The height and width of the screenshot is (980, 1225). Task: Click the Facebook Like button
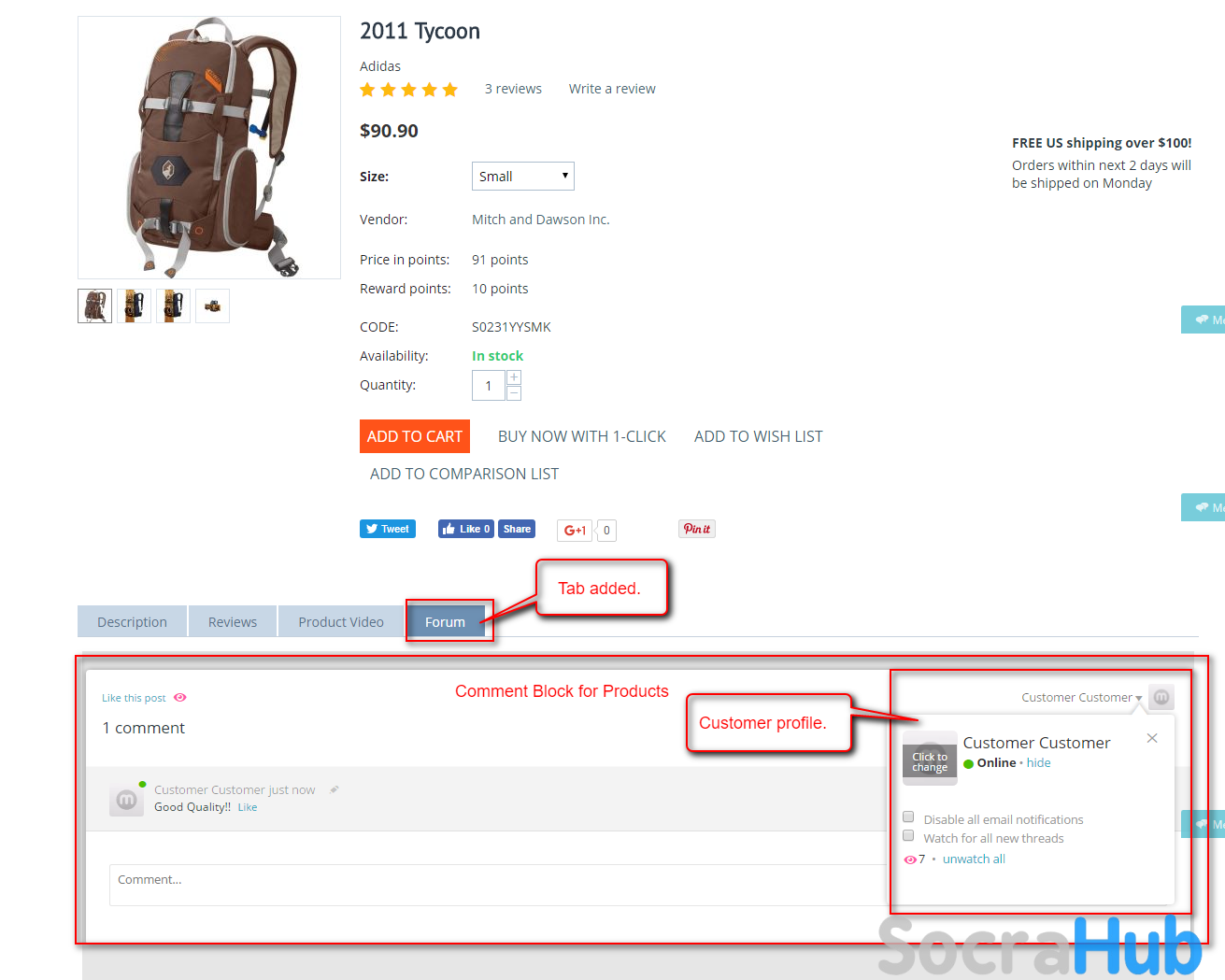[466, 529]
